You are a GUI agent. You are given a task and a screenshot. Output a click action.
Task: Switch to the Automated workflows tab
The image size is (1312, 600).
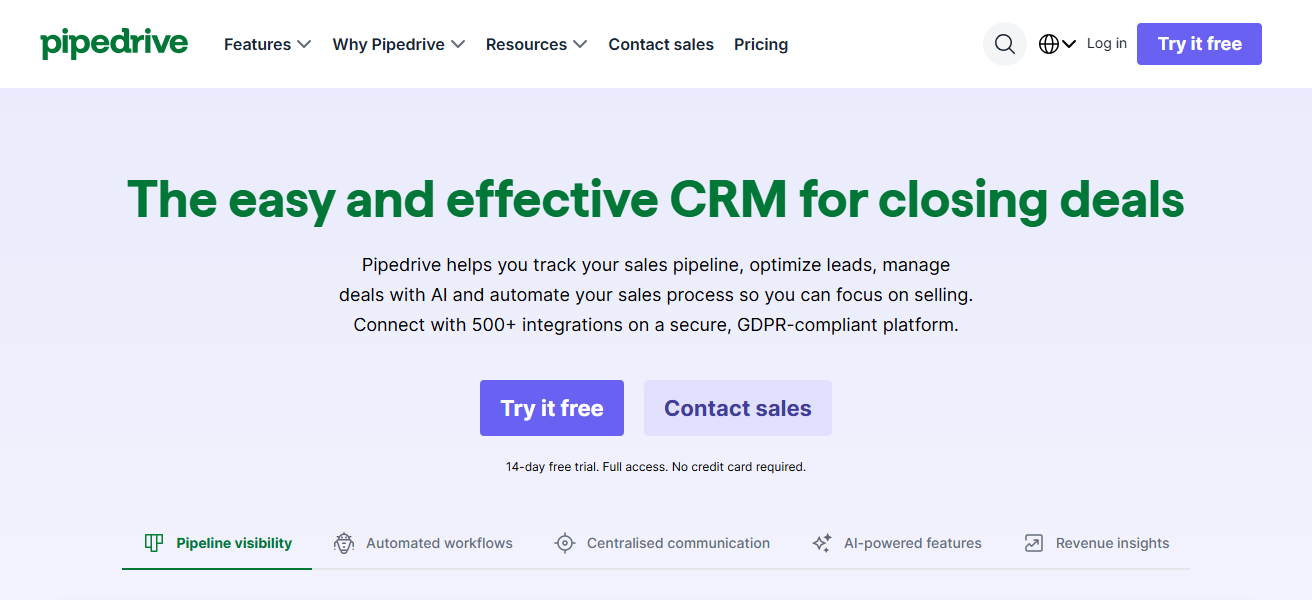423,543
